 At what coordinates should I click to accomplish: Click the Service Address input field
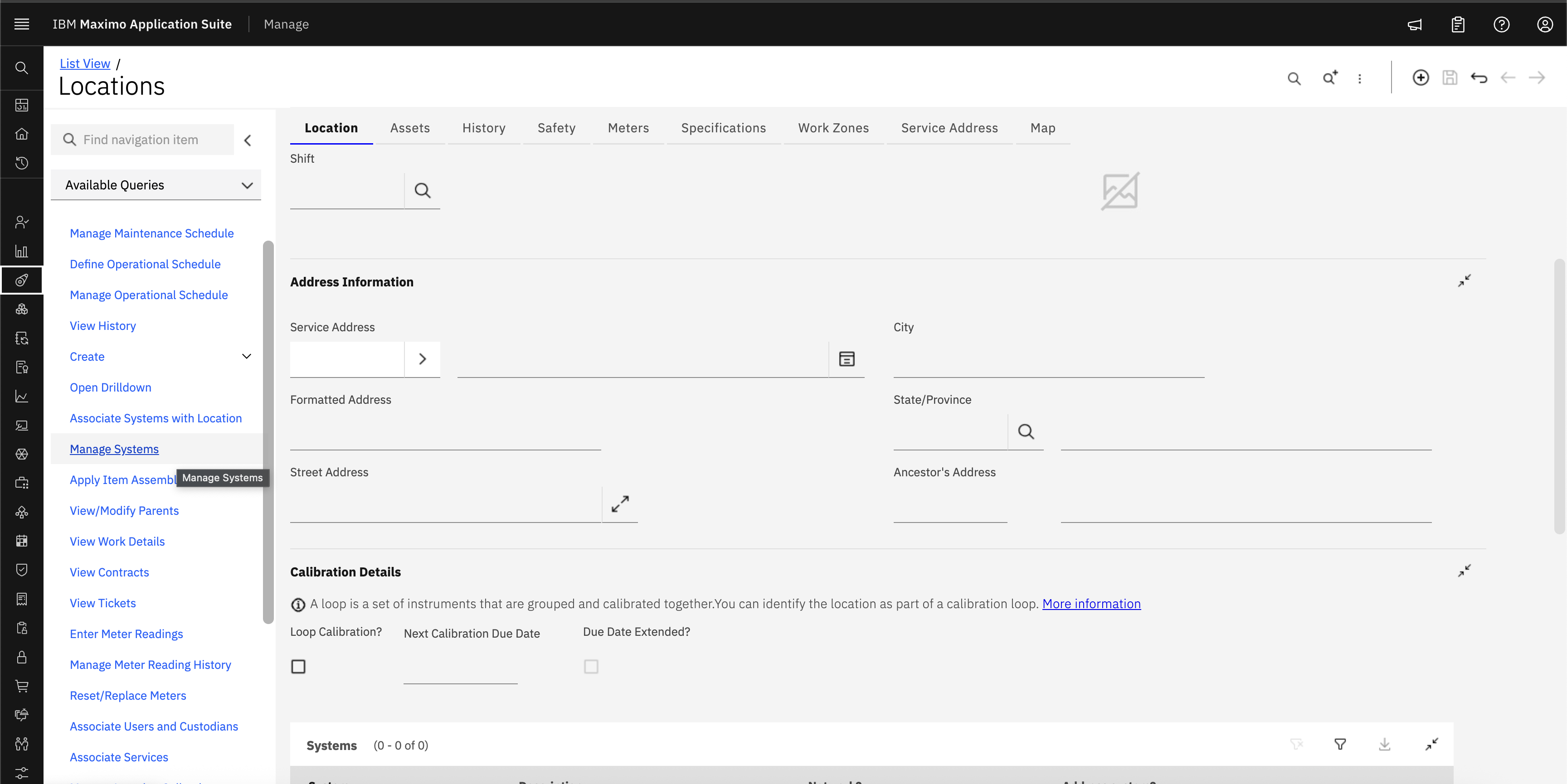click(347, 359)
